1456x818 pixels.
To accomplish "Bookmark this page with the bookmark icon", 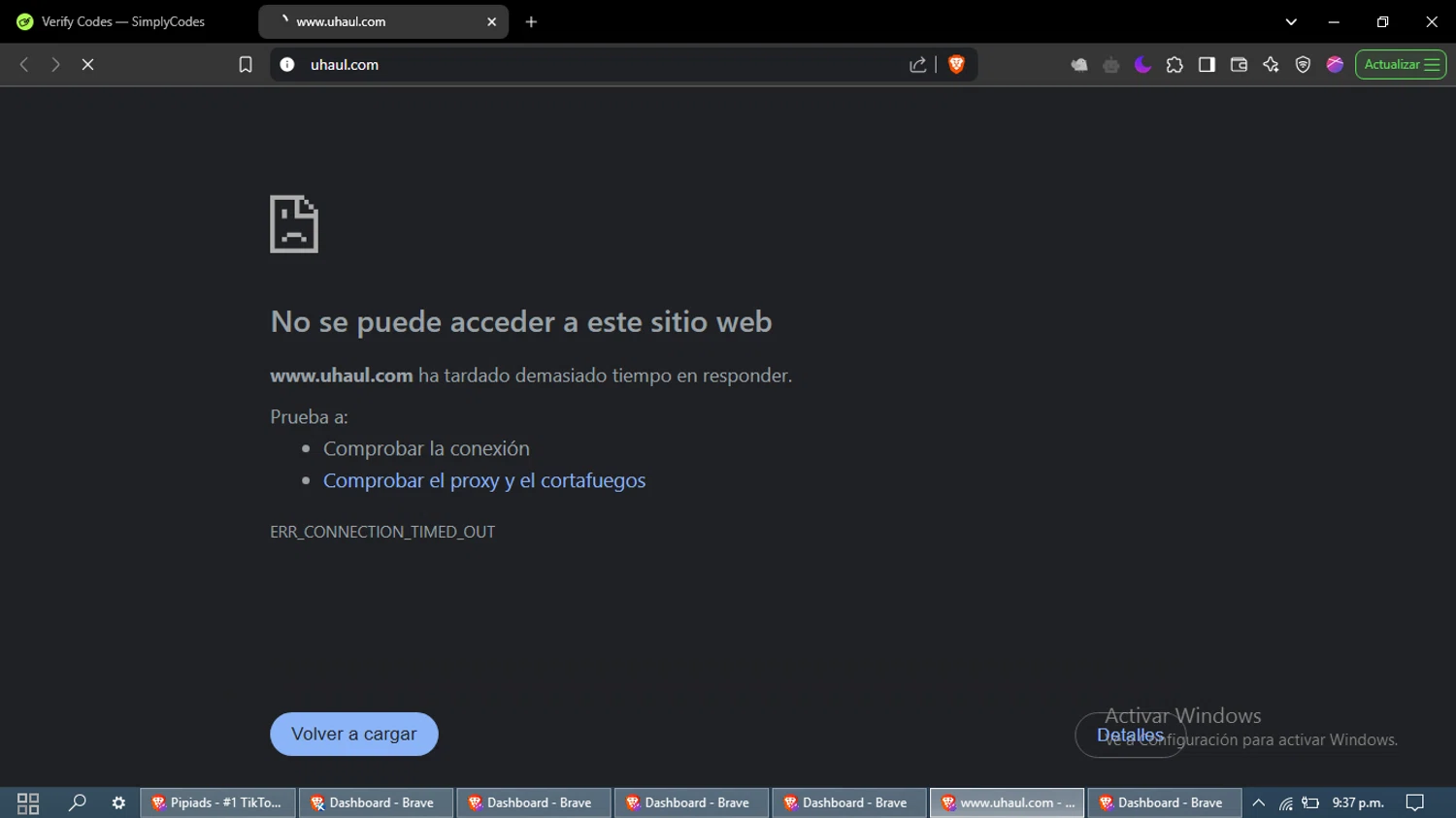I will coord(246,64).
